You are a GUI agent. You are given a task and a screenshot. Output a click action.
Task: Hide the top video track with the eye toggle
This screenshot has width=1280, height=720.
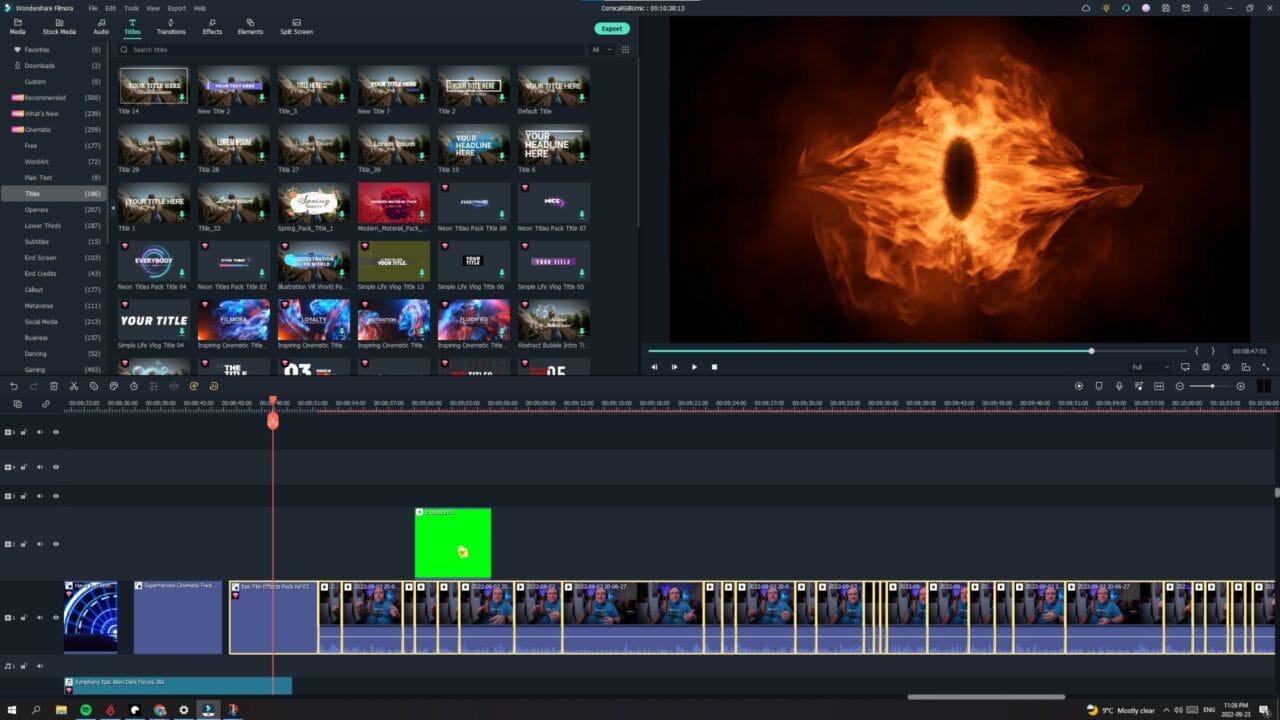[x=54, y=433]
